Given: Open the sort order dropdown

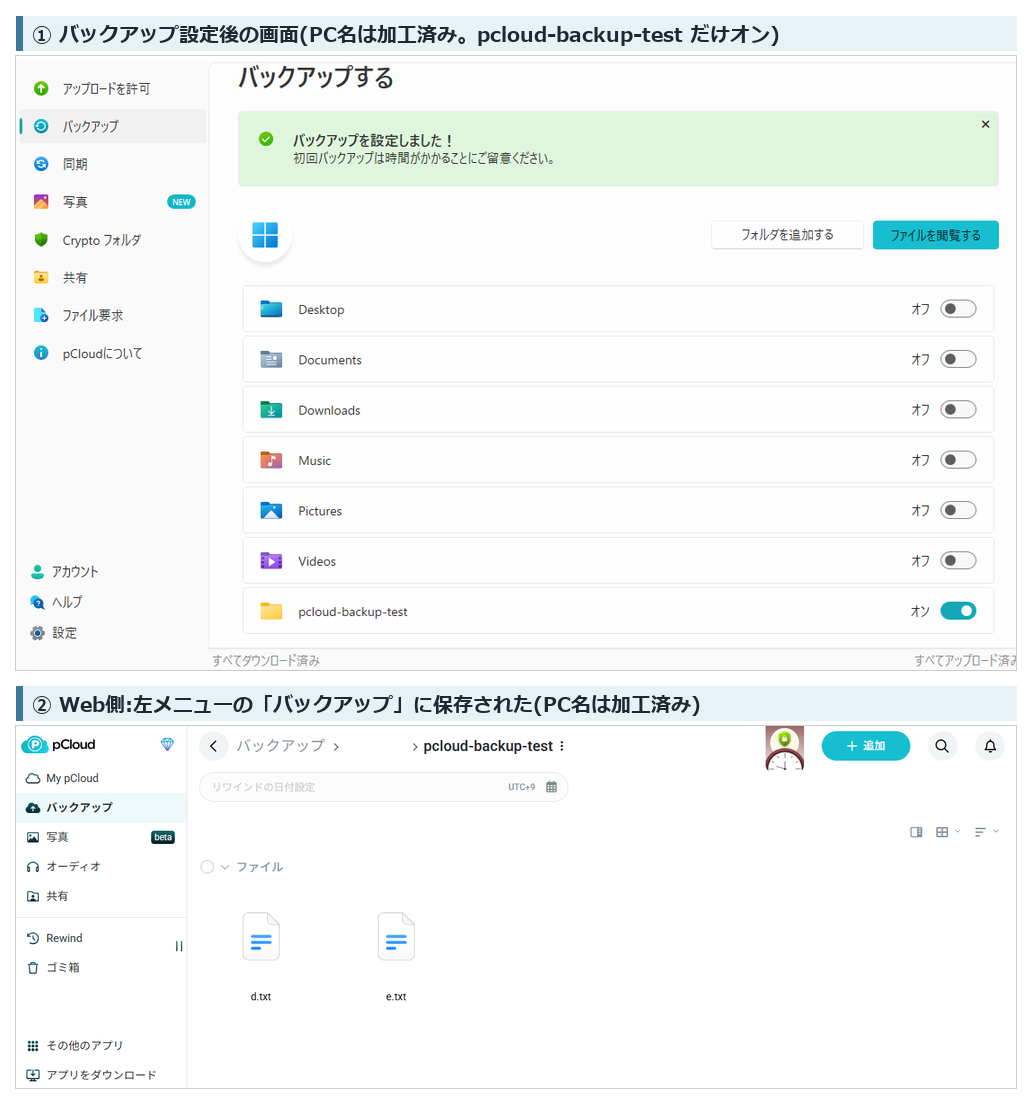Looking at the screenshot, I should pos(986,832).
